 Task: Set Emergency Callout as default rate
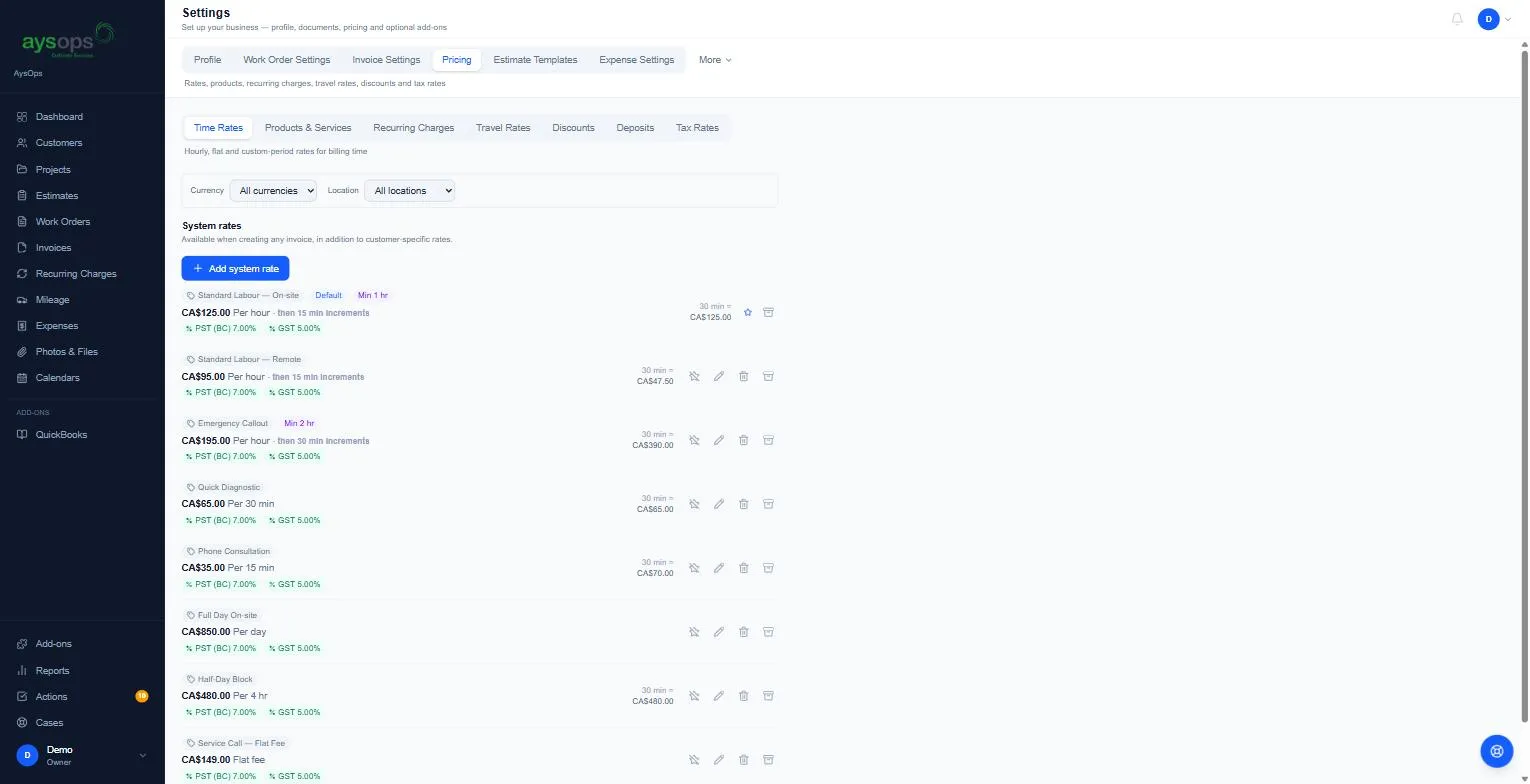694,440
